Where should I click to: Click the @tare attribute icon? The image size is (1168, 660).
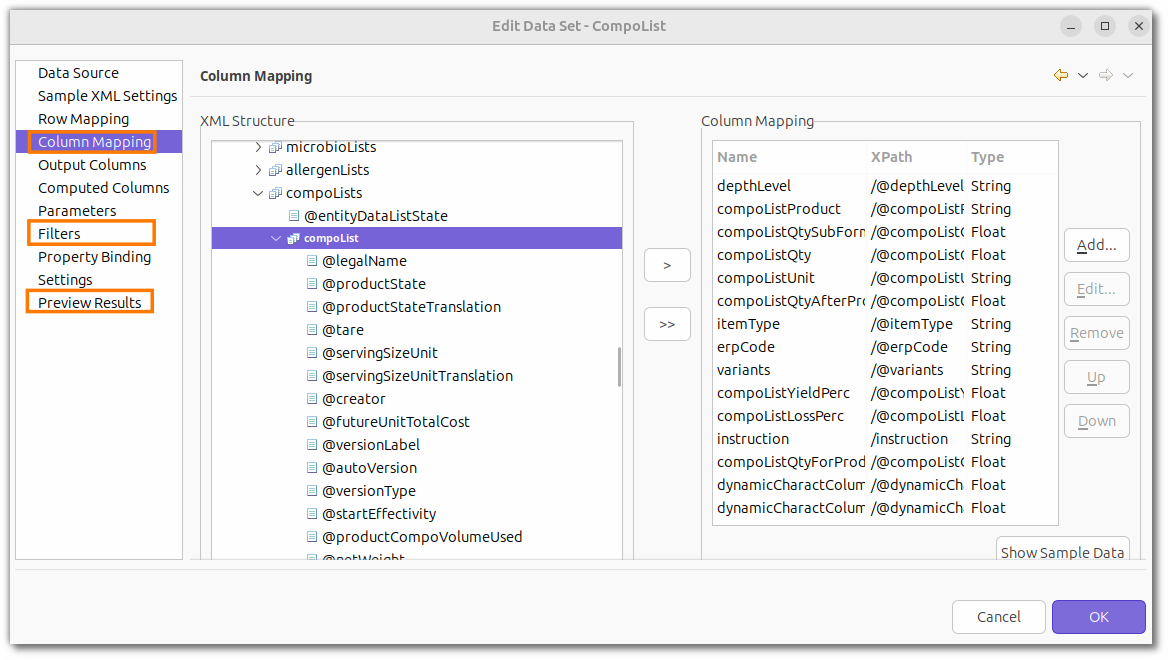312,330
